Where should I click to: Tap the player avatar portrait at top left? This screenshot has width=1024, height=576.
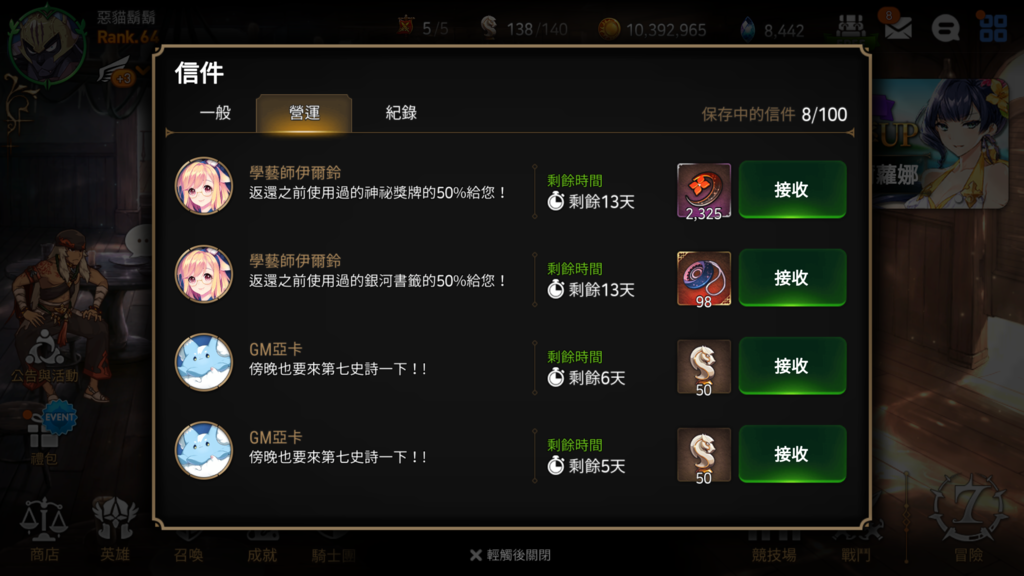(47, 46)
